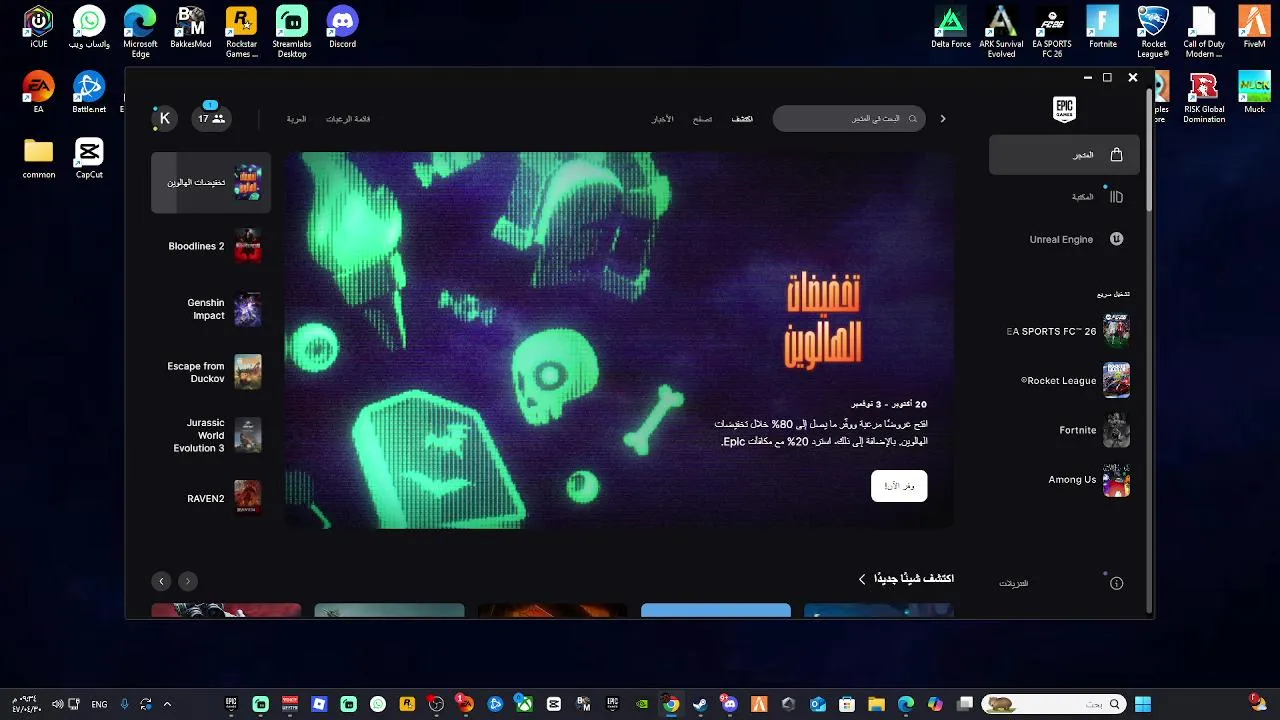Open RISK Global Domination desktop shortcut
Screen dimensions: 1280x720
[1204, 97]
